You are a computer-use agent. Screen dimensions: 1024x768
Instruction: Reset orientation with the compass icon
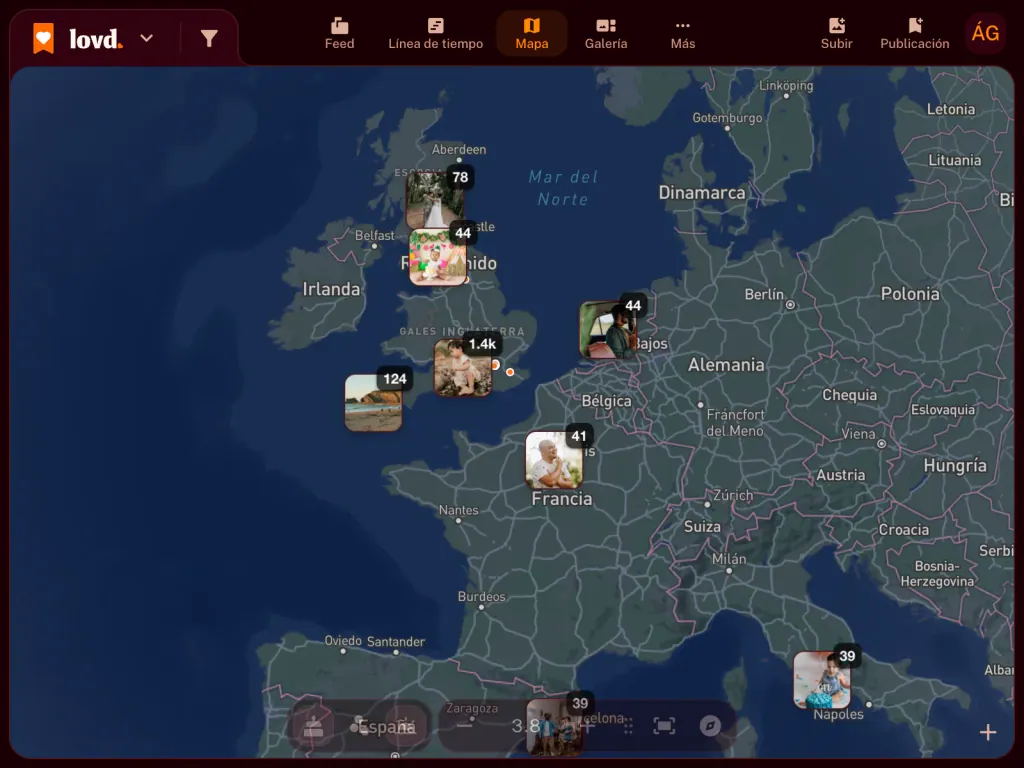[x=710, y=726]
